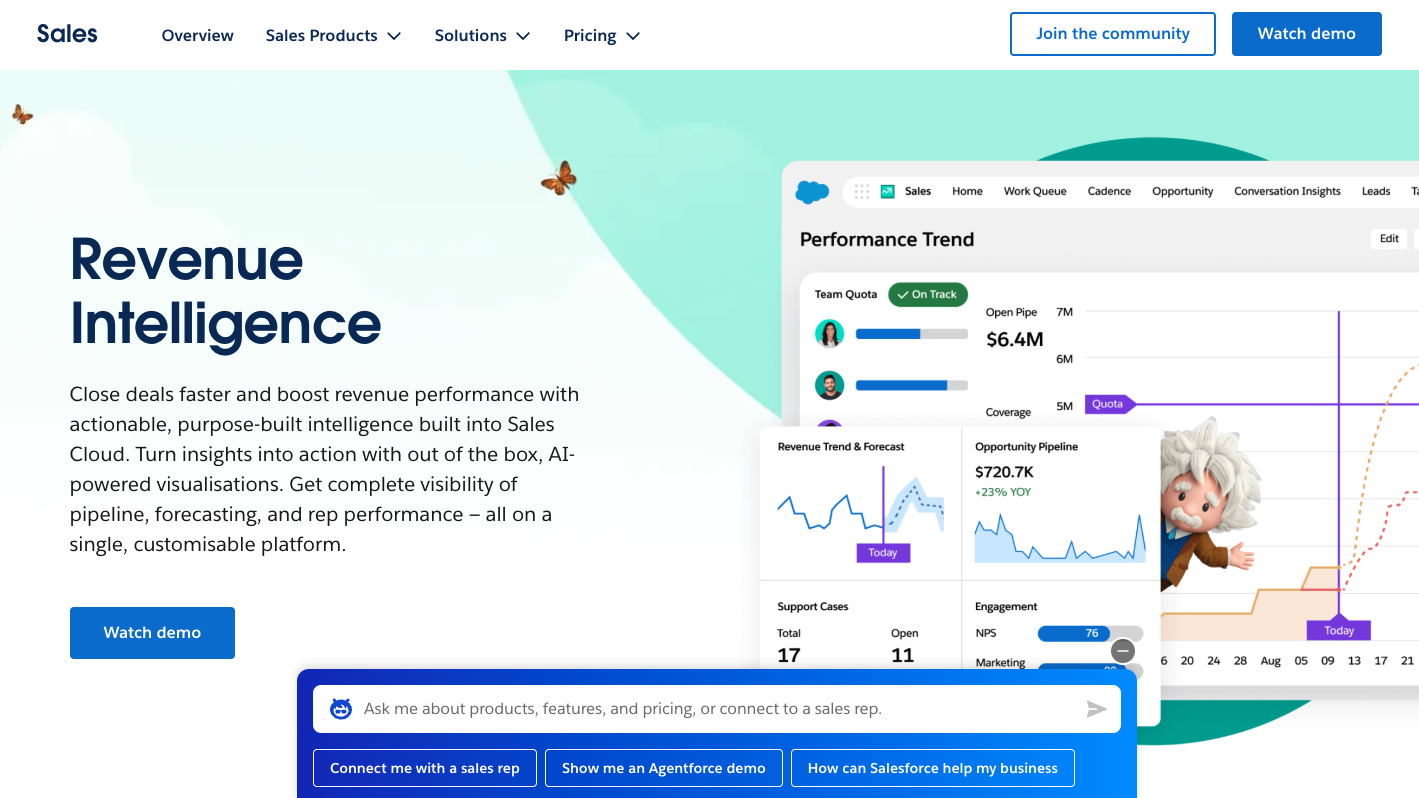Select Connect me with a sales rep

(425, 768)
